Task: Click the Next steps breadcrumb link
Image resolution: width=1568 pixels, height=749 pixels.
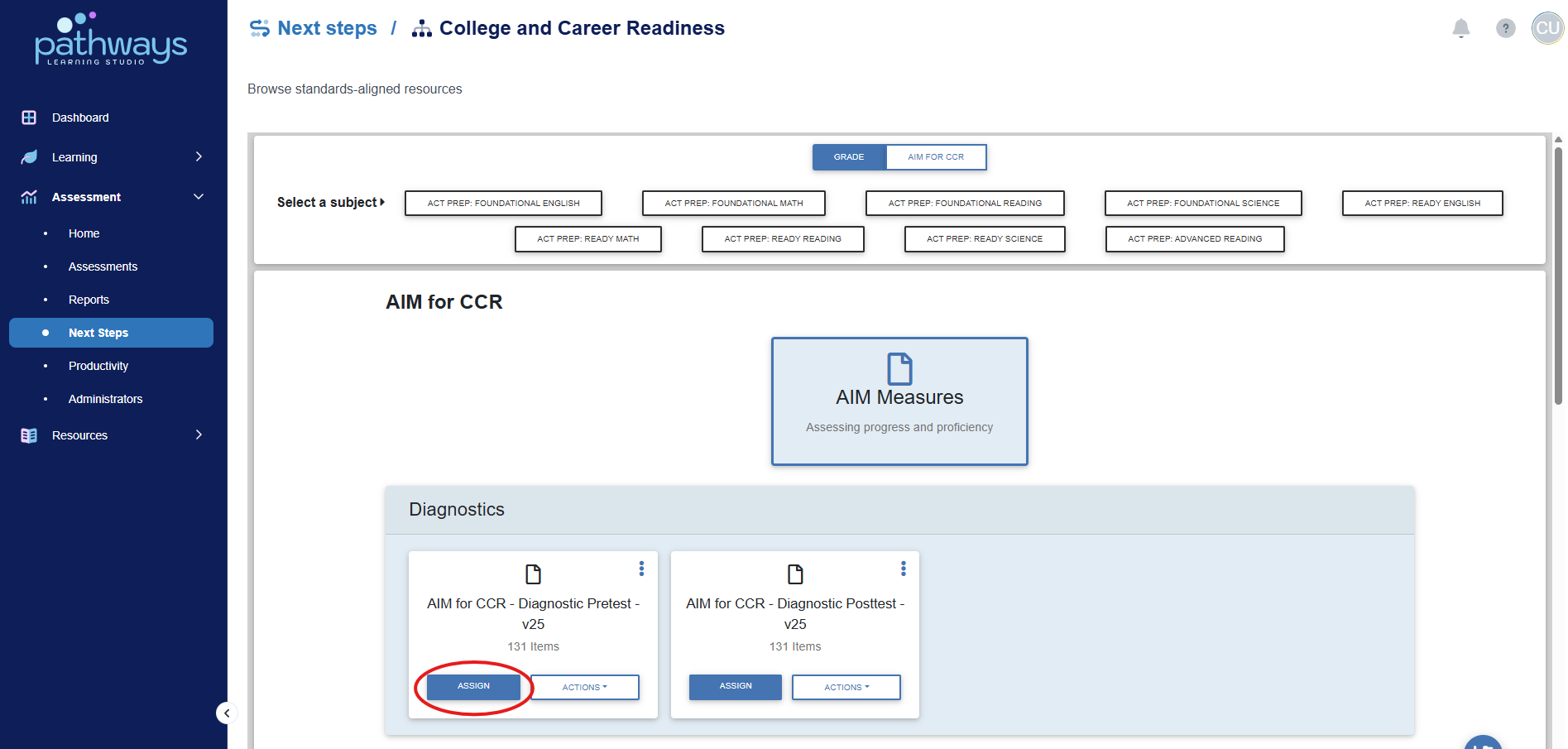Action: pyautogui.click(x=327, y=28)
